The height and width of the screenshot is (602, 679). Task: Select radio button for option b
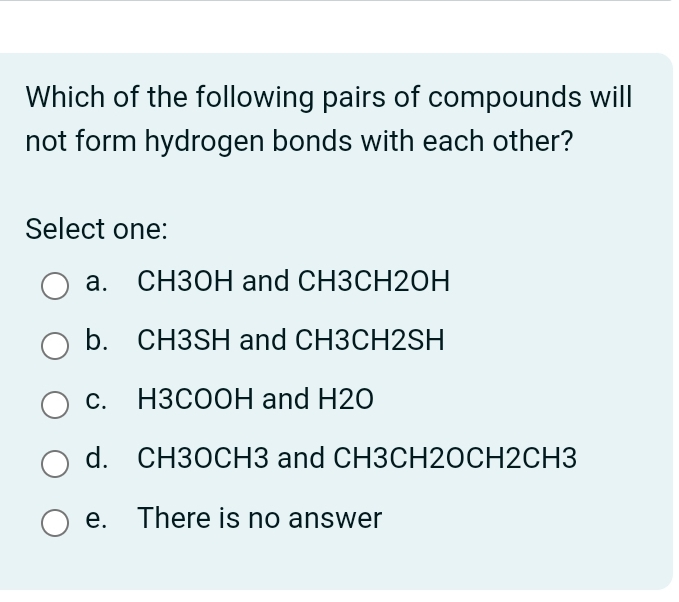(54, 345)
